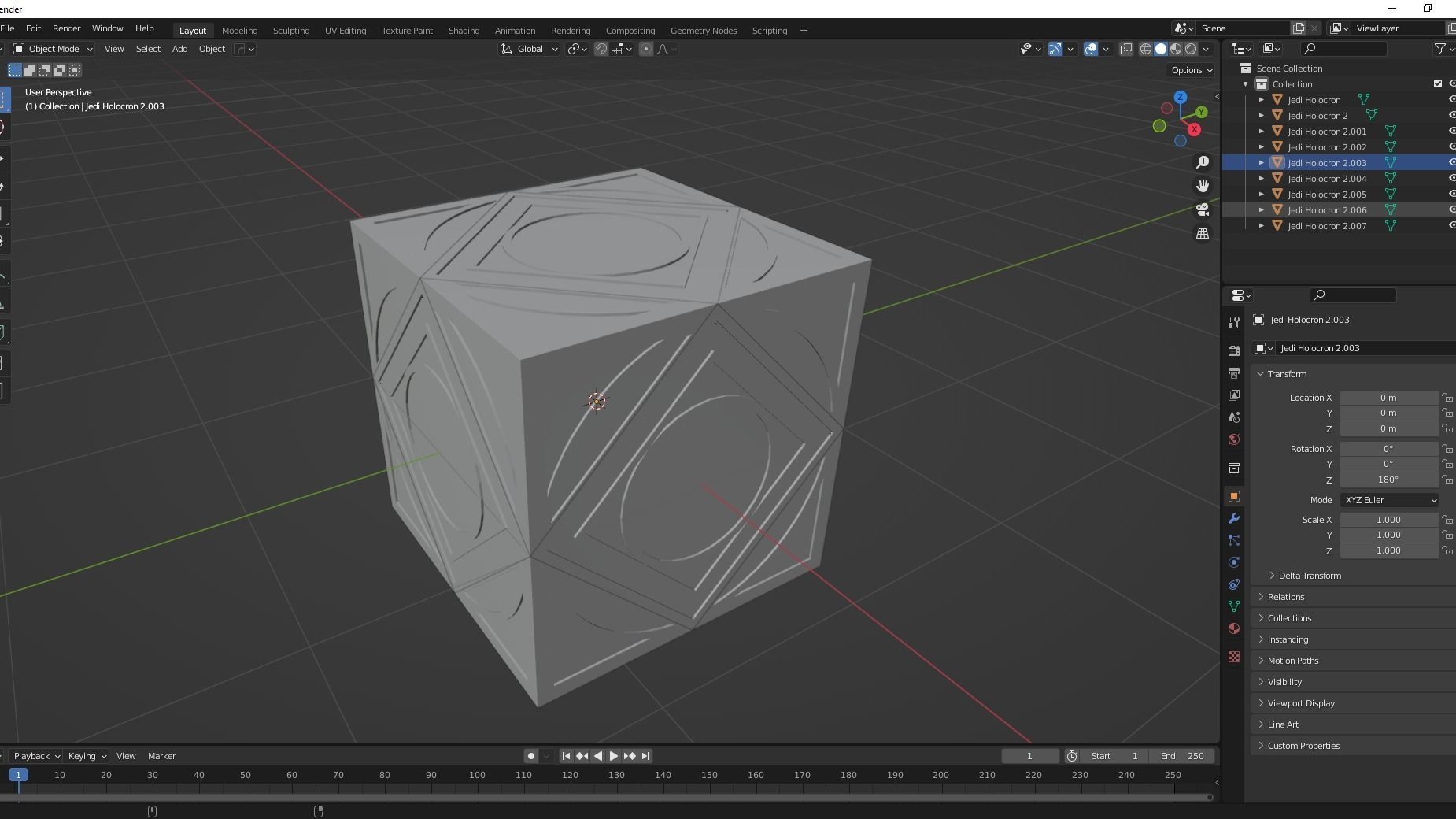Screen dimensions: 1456x819
Task: Select material preview viewport shading
Action: [1176, 49]
